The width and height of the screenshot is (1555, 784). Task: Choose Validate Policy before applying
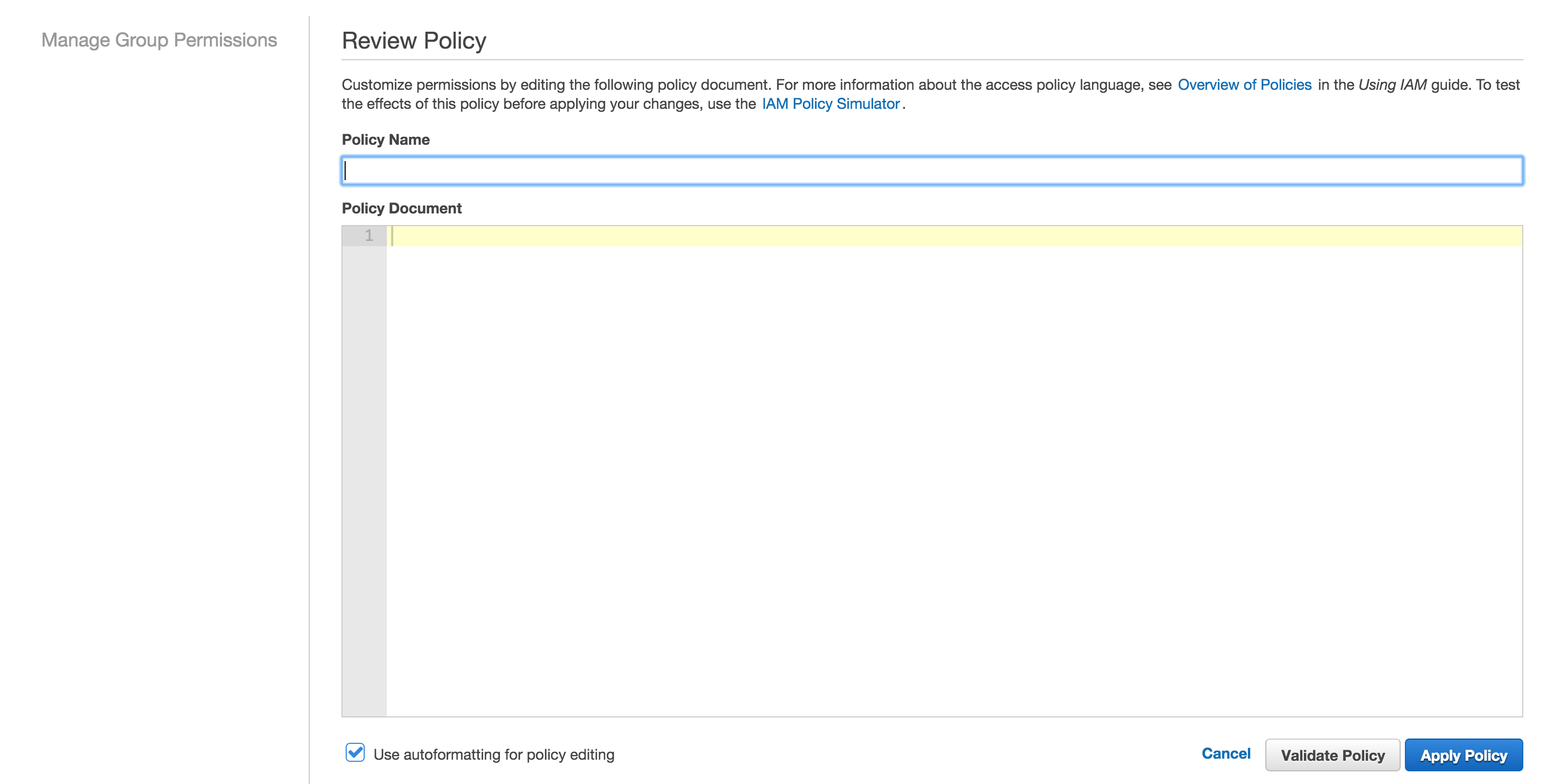point(1334,754)
